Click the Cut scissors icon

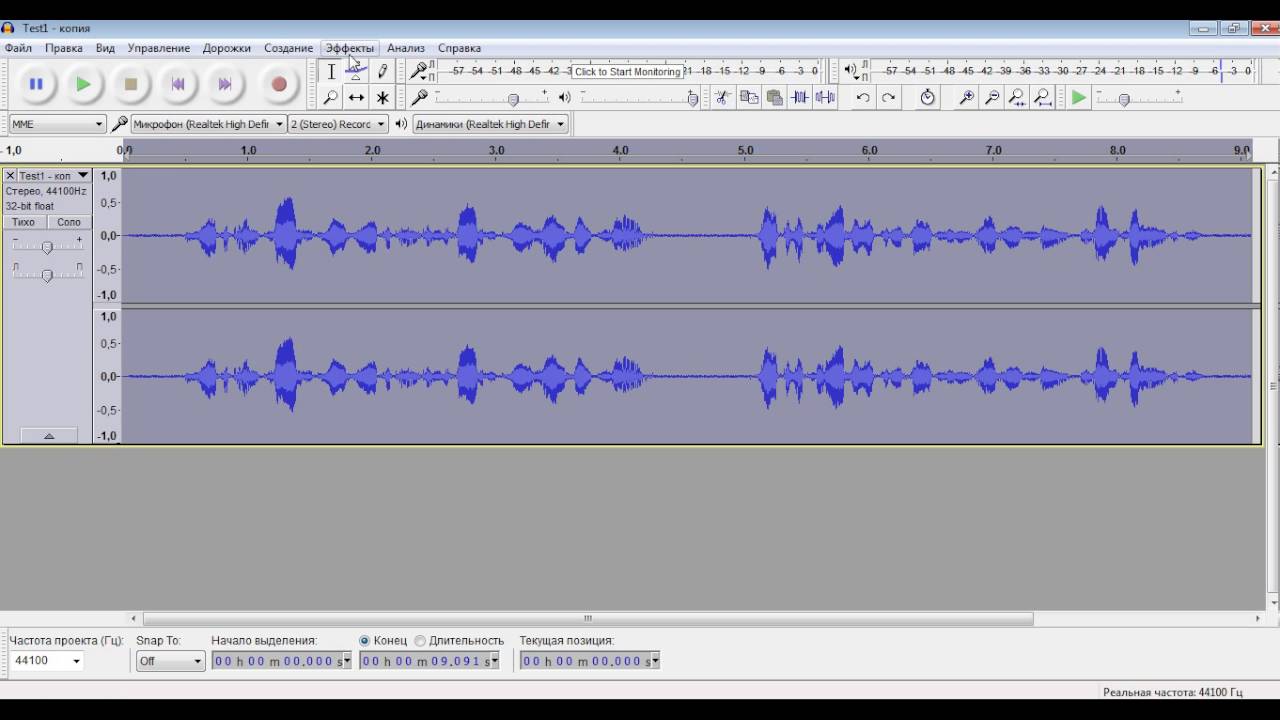[722, 97]
